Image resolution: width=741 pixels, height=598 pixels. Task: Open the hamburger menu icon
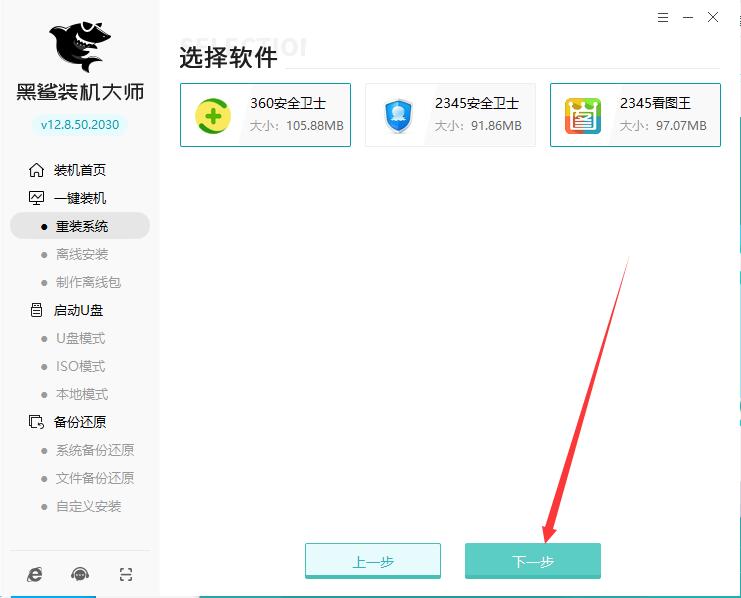coord(663,17)
